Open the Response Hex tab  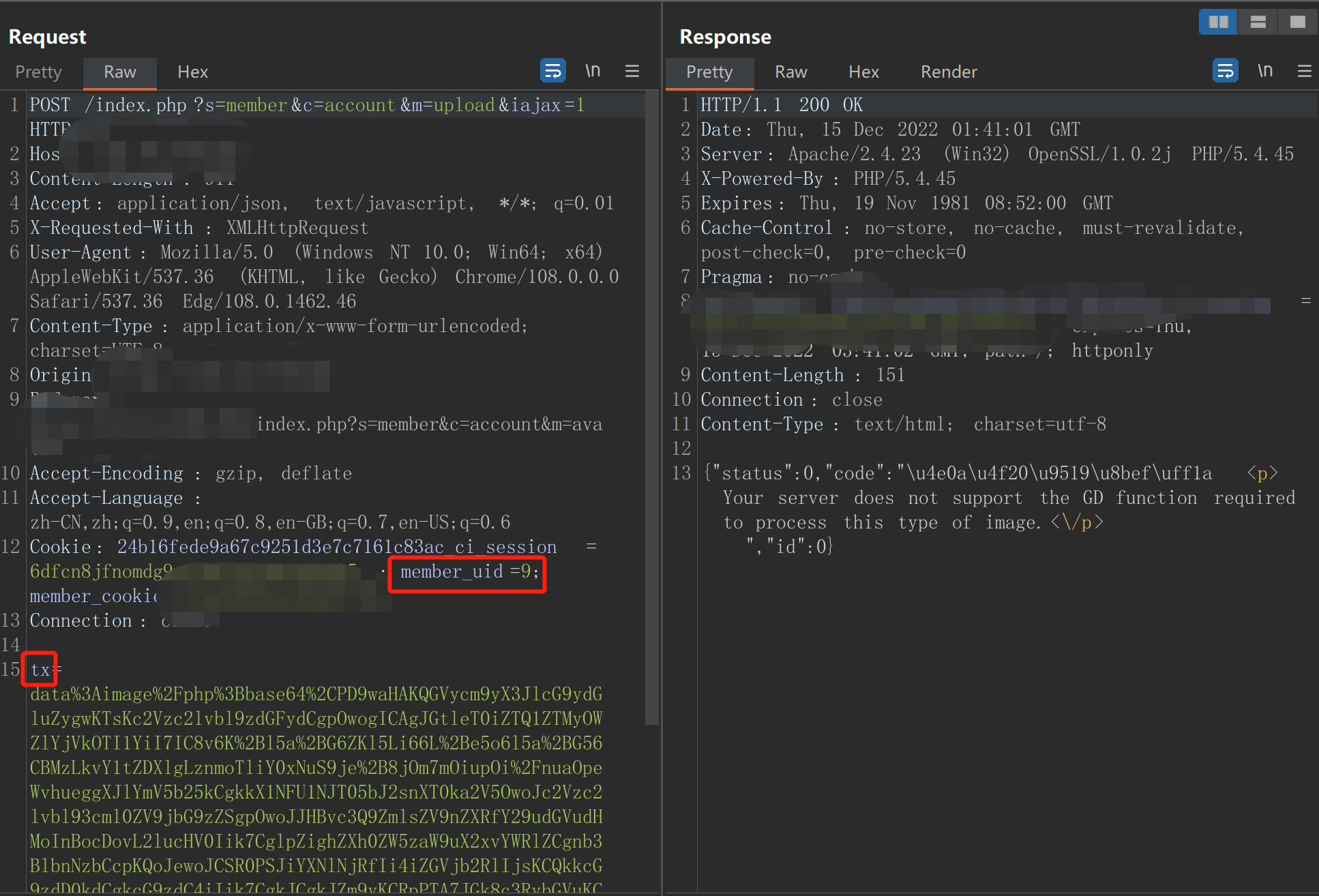[x=863, y=72]
